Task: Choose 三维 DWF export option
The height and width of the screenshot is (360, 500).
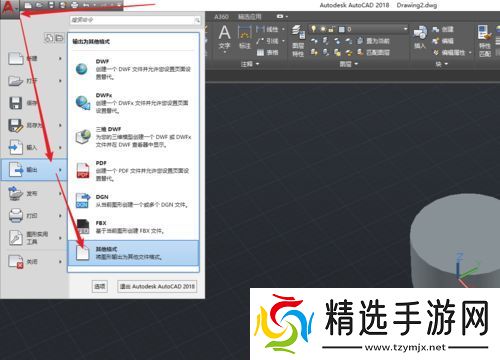Action: tap(133, 137)
